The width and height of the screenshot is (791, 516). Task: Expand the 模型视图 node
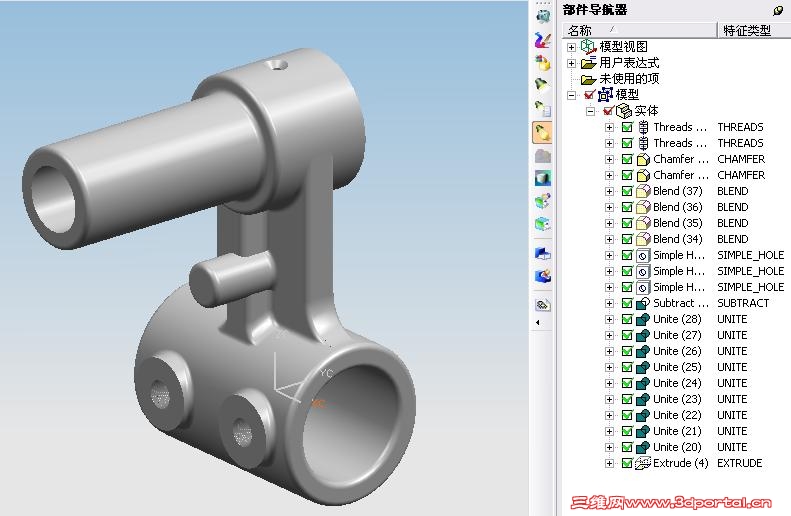(572, 47)
